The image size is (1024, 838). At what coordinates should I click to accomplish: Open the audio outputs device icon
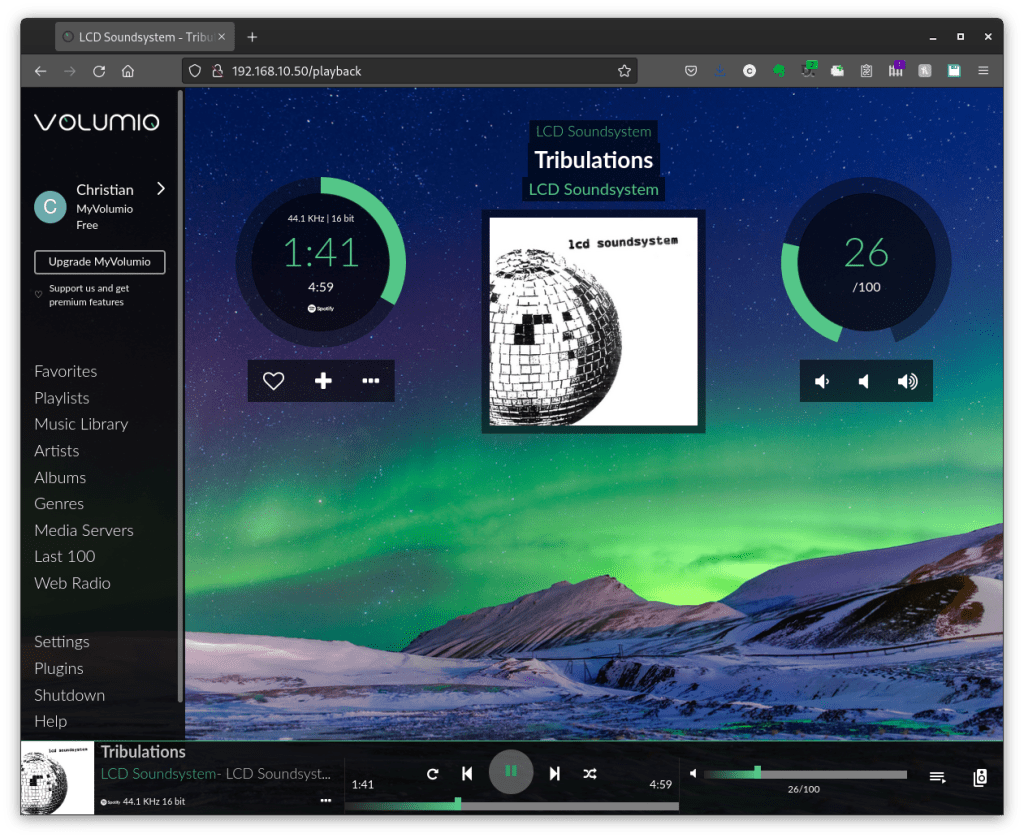click(980, 777)
